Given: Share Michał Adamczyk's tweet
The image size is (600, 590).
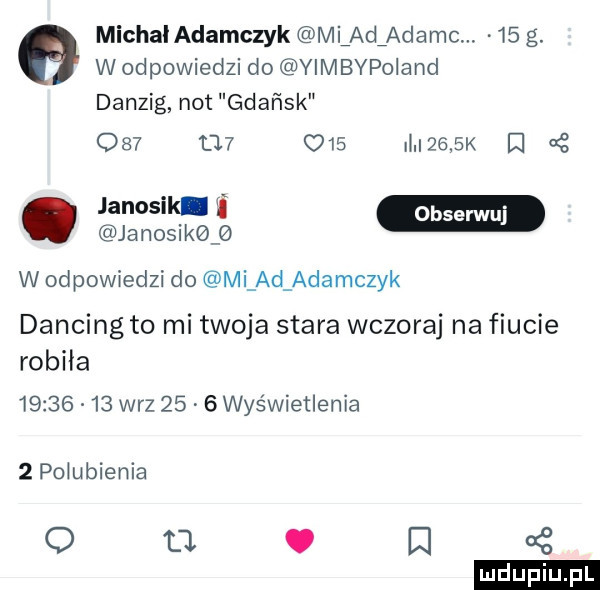Looking at the screenshot, I should coord(559,144).
